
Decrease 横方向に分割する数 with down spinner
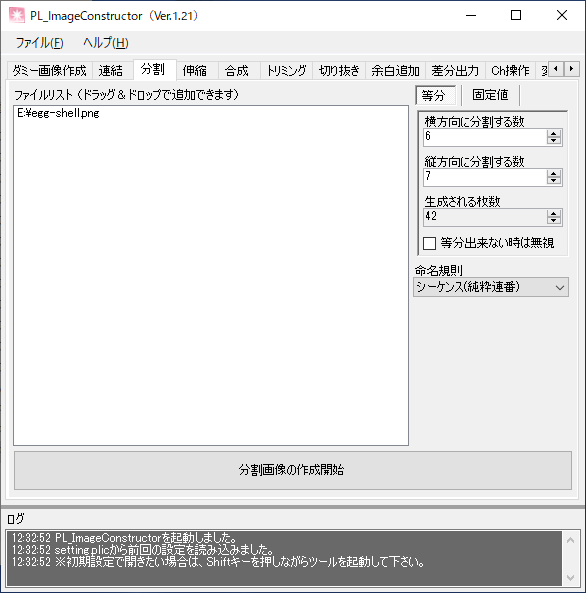(553, 141)
